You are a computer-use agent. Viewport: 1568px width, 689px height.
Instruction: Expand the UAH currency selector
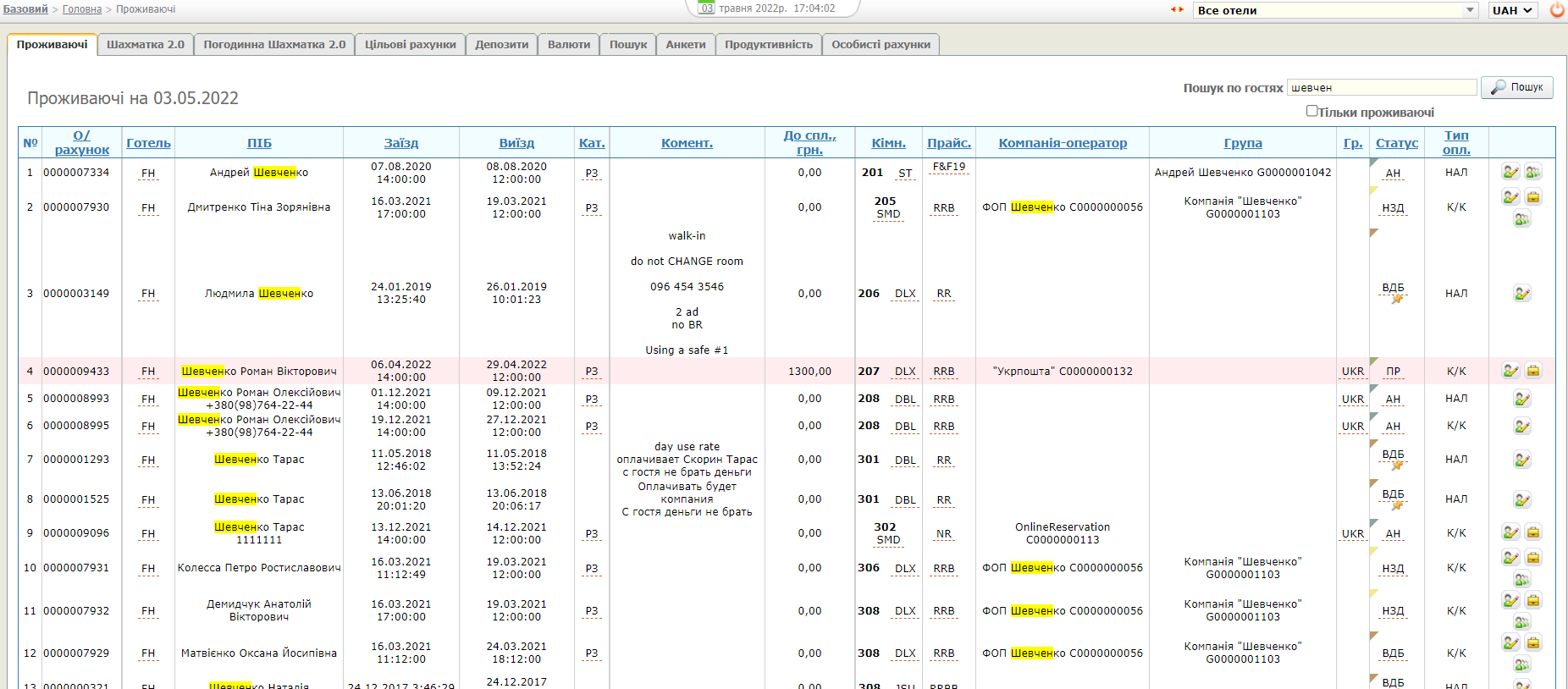pyautogui.click(x=1512, y=10)
